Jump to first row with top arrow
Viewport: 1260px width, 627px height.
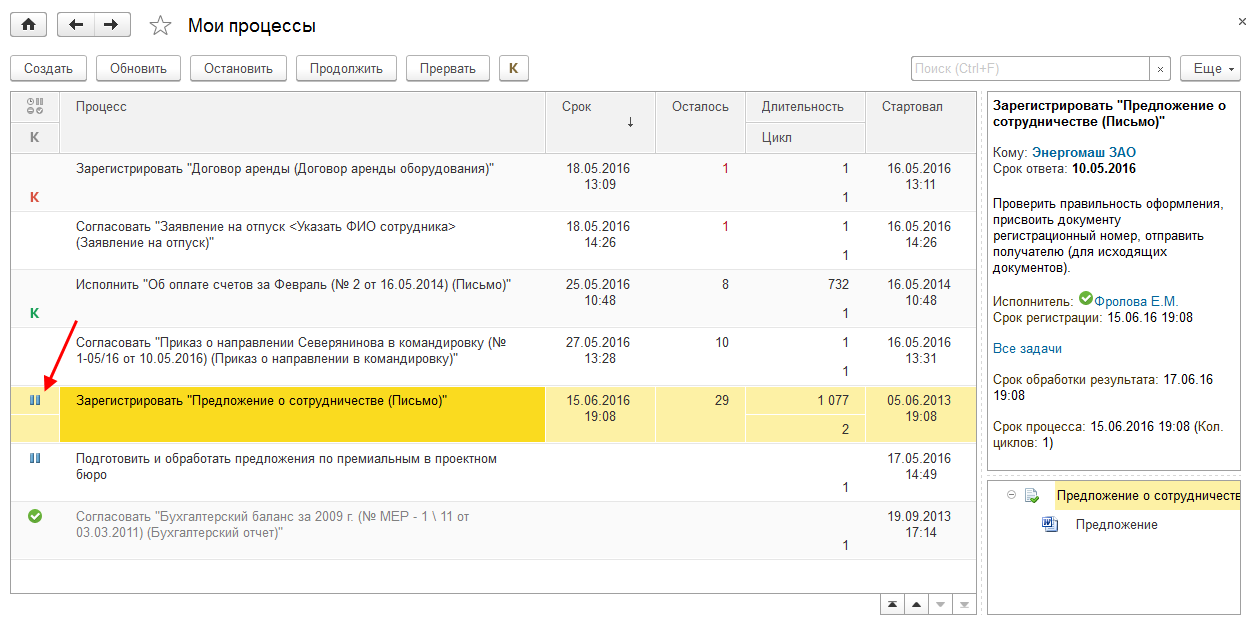point(892,605)
